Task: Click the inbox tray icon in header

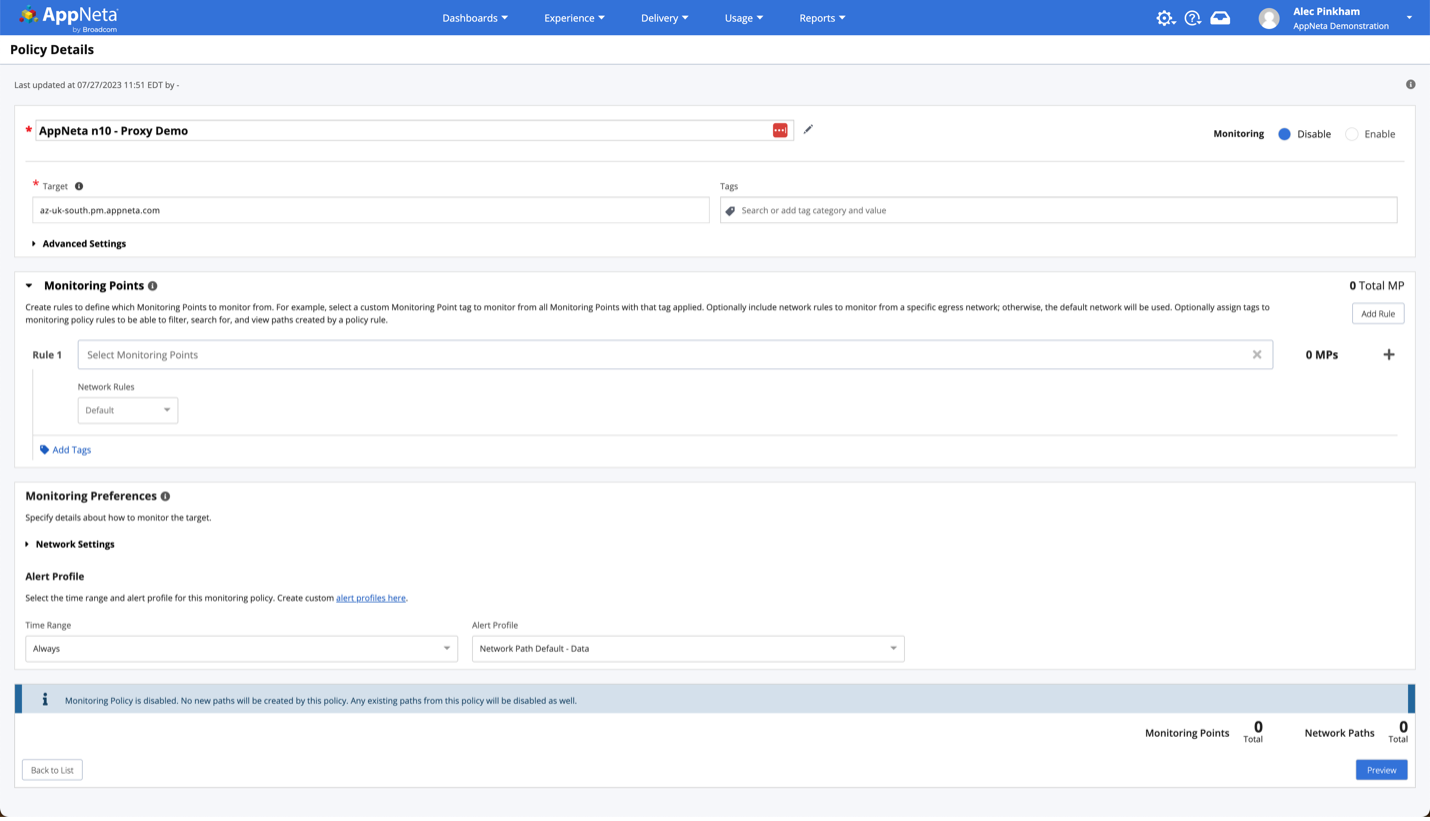Action: click(x=1220, y=18)
